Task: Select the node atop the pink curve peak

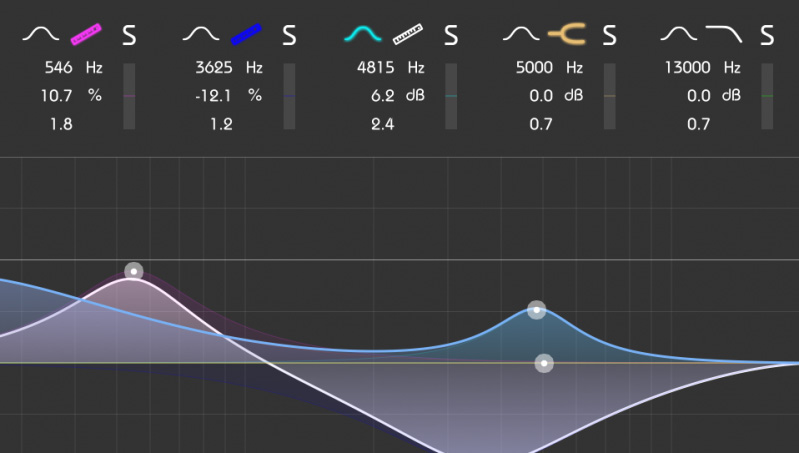Action: (134, 271)
